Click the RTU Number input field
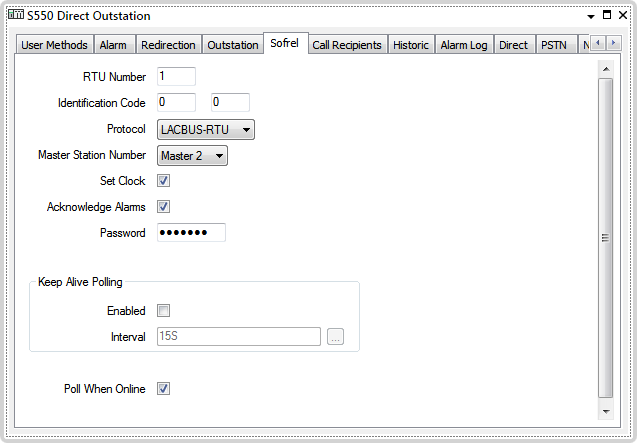The height and width of the screenshot is (443, 637). pyautogui.click(x=176, y=77)
